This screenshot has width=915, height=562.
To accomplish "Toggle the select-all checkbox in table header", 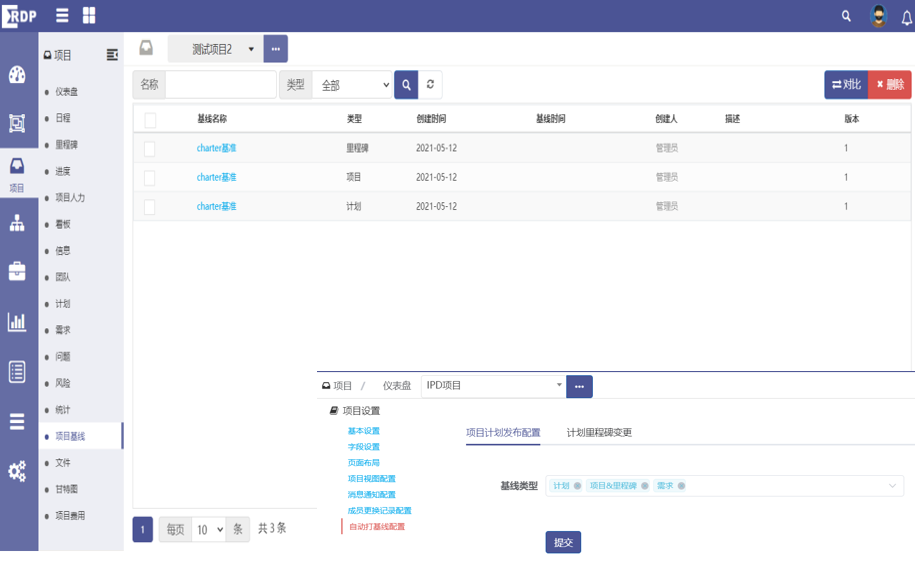I will click(150, 120).
